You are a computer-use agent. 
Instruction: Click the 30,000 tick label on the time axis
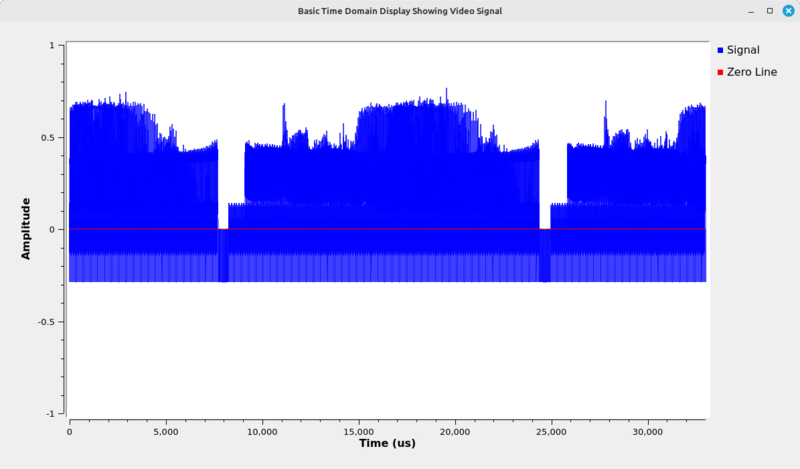(x=648, y=432)
